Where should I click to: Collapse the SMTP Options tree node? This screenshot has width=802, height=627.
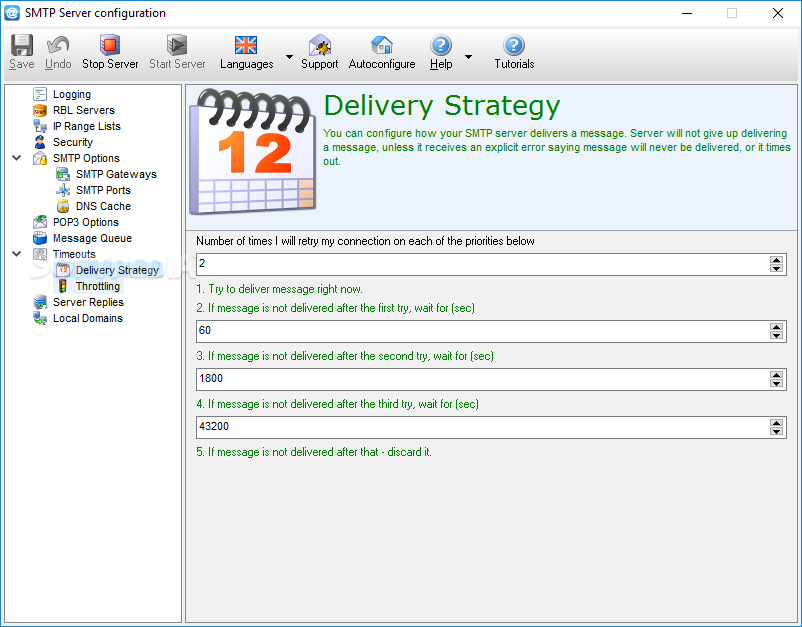tap(17, 158)
